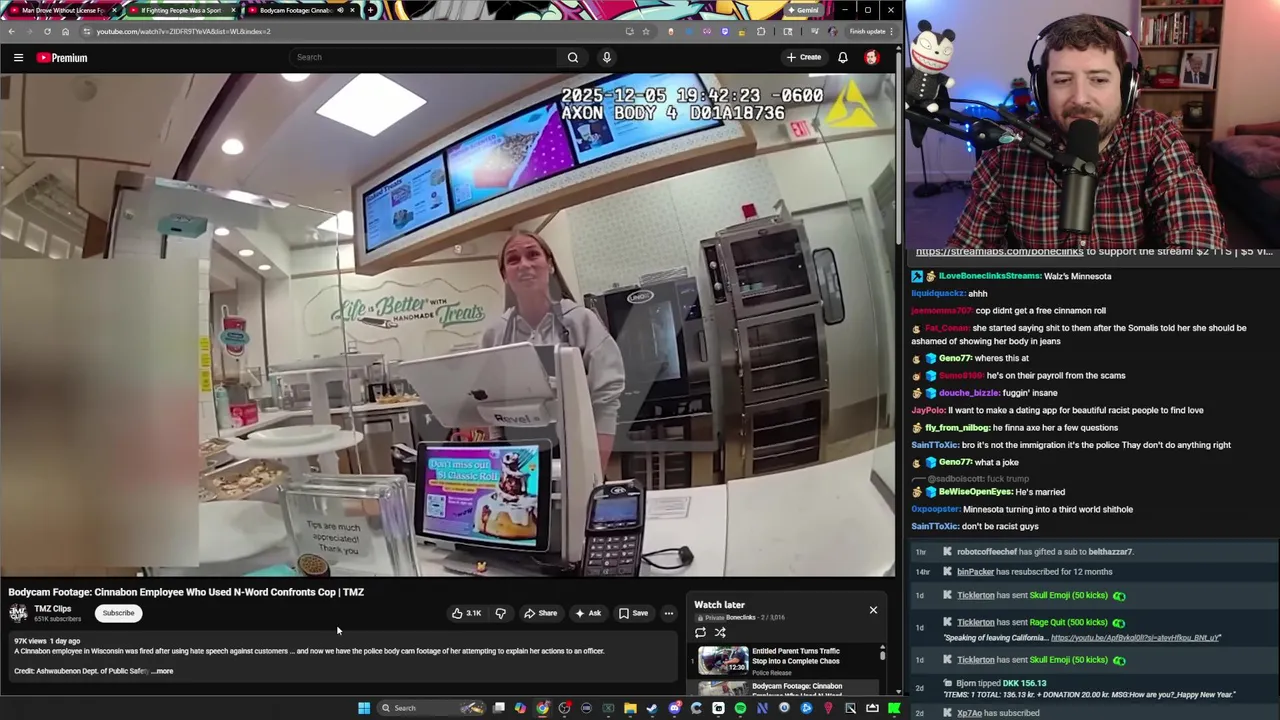Click the Ask AI button
This screenshot has width=1280, height=720.
tap(588, 613)
